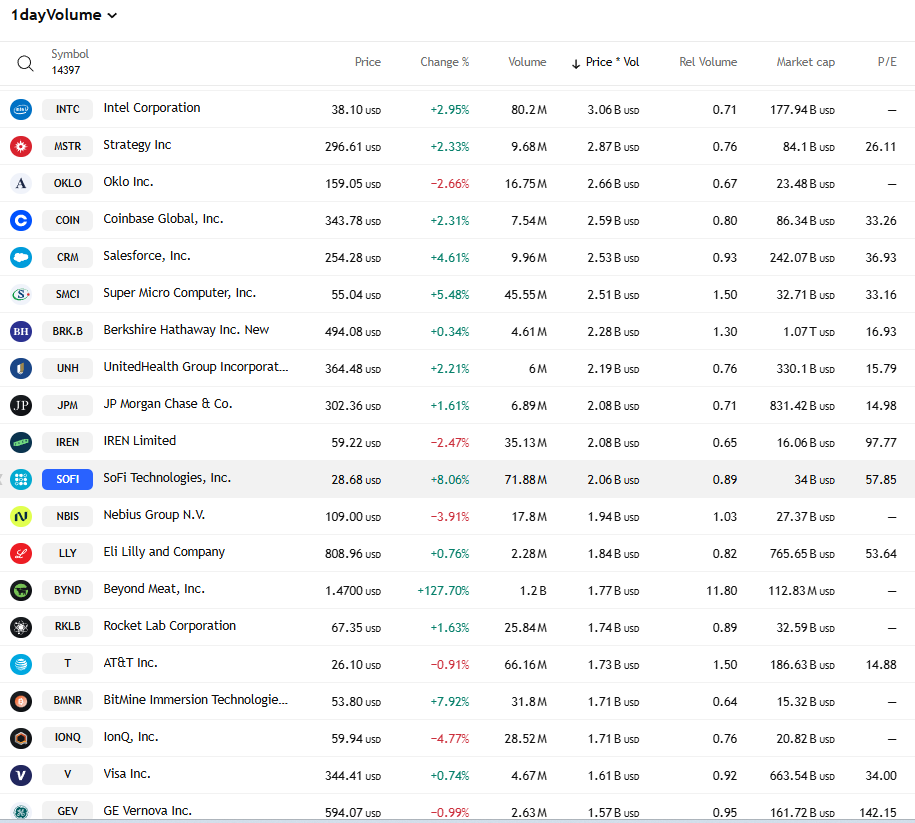Viewport: 915px width, 823px height.
Task: Click the Berkshire Hathaway BH logo icon
Action: pos(21,332)
